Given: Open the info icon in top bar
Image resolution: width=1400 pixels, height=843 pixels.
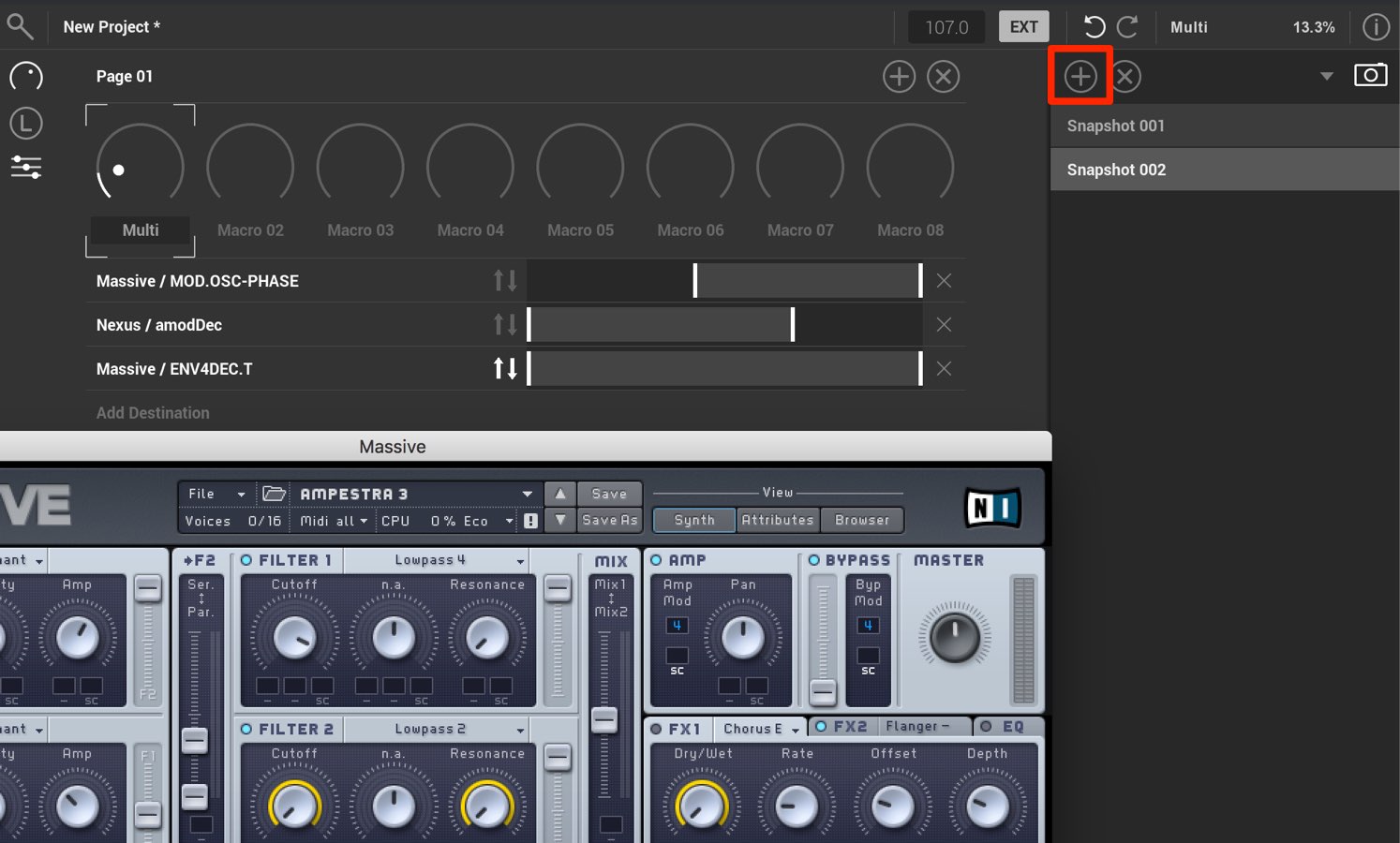Looking at the screenshot, I should coord(1375,27).
